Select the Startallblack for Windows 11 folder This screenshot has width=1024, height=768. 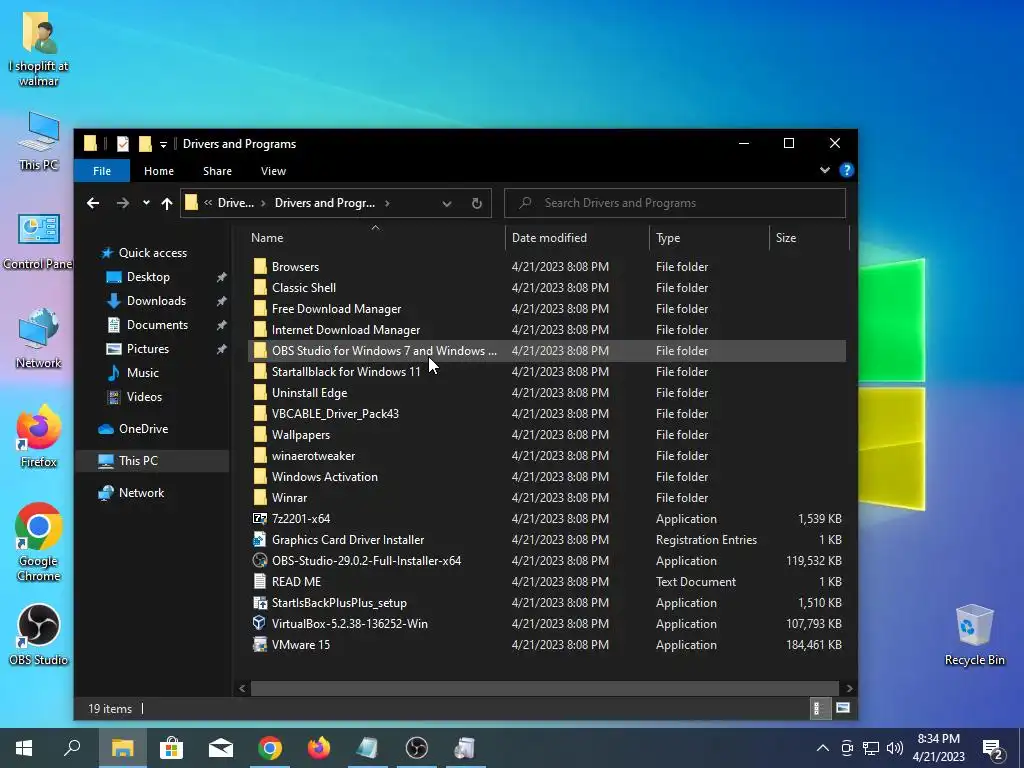click(346, 372)
